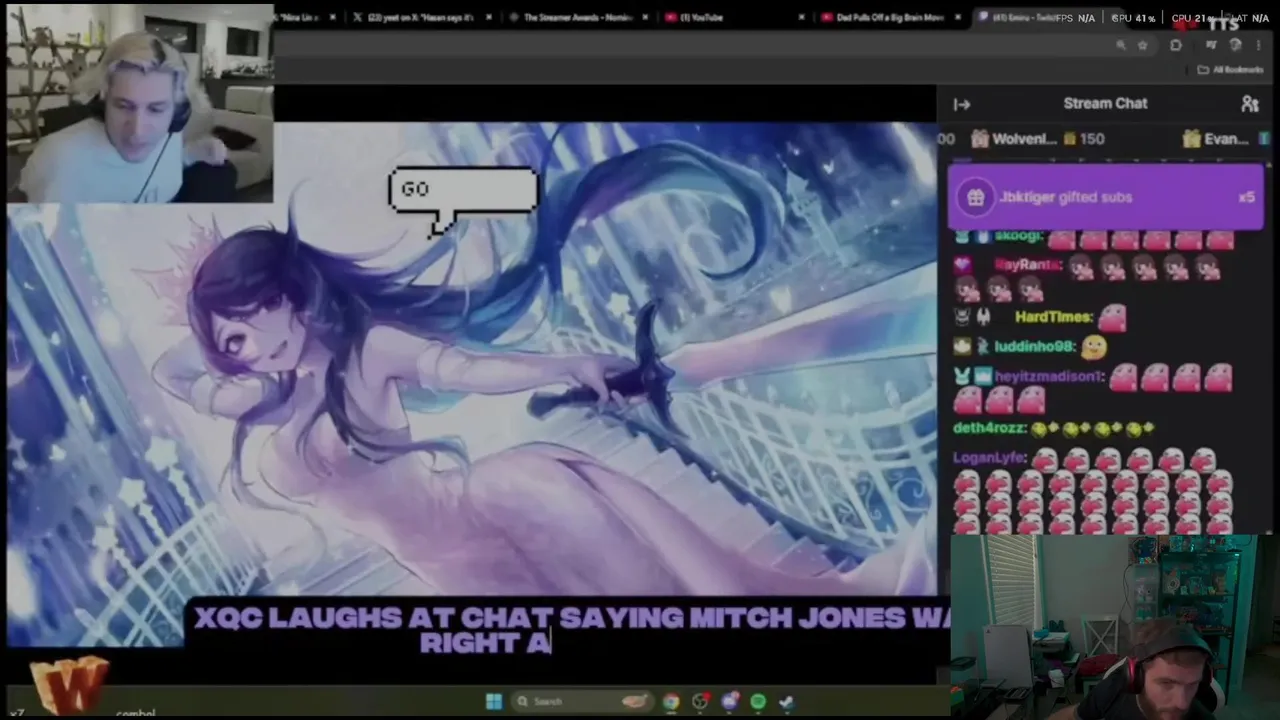Close the Streamer Awards tab
Screen dimensions: 1280x720
click(x=645, y=17)
